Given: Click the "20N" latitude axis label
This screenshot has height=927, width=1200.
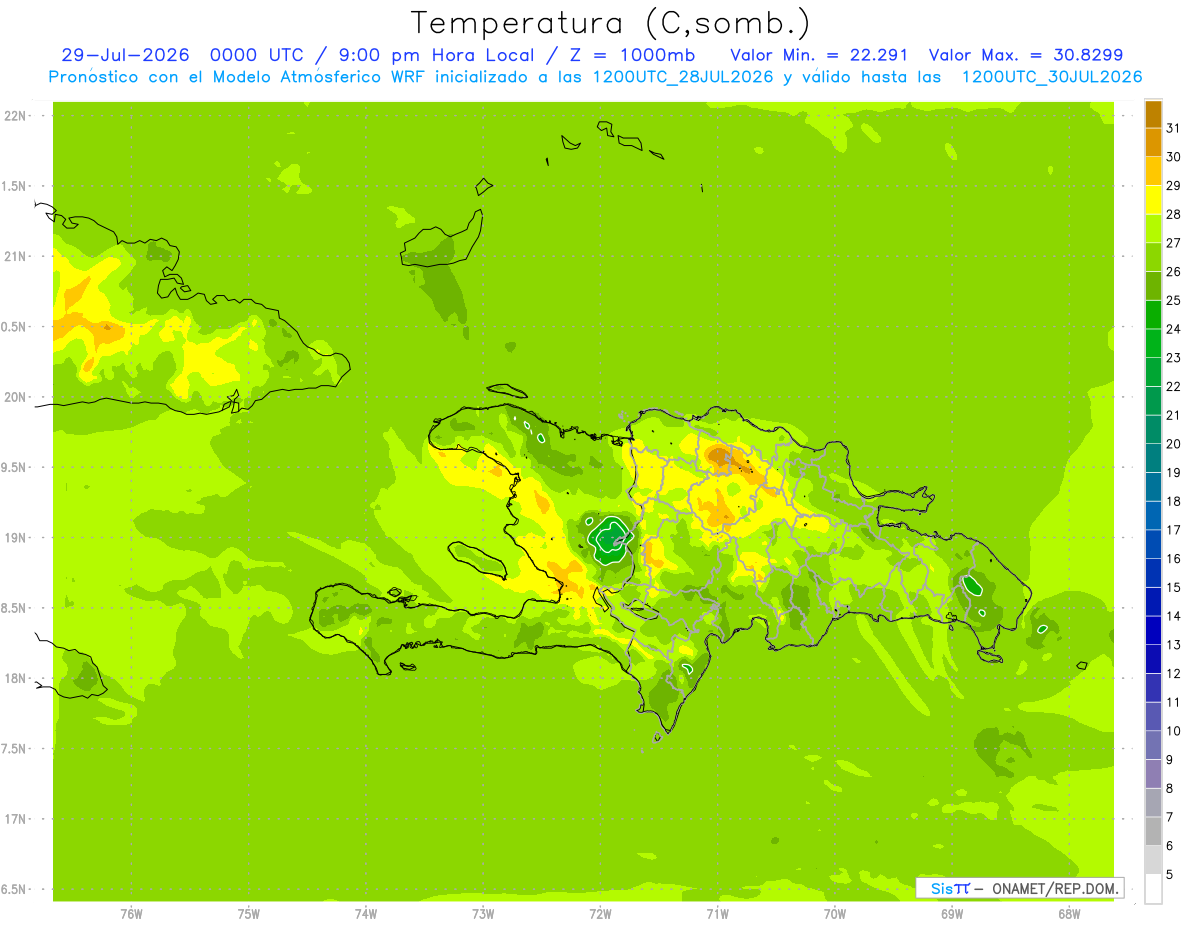Looking at the screenshot, I should tap(15, 397).
